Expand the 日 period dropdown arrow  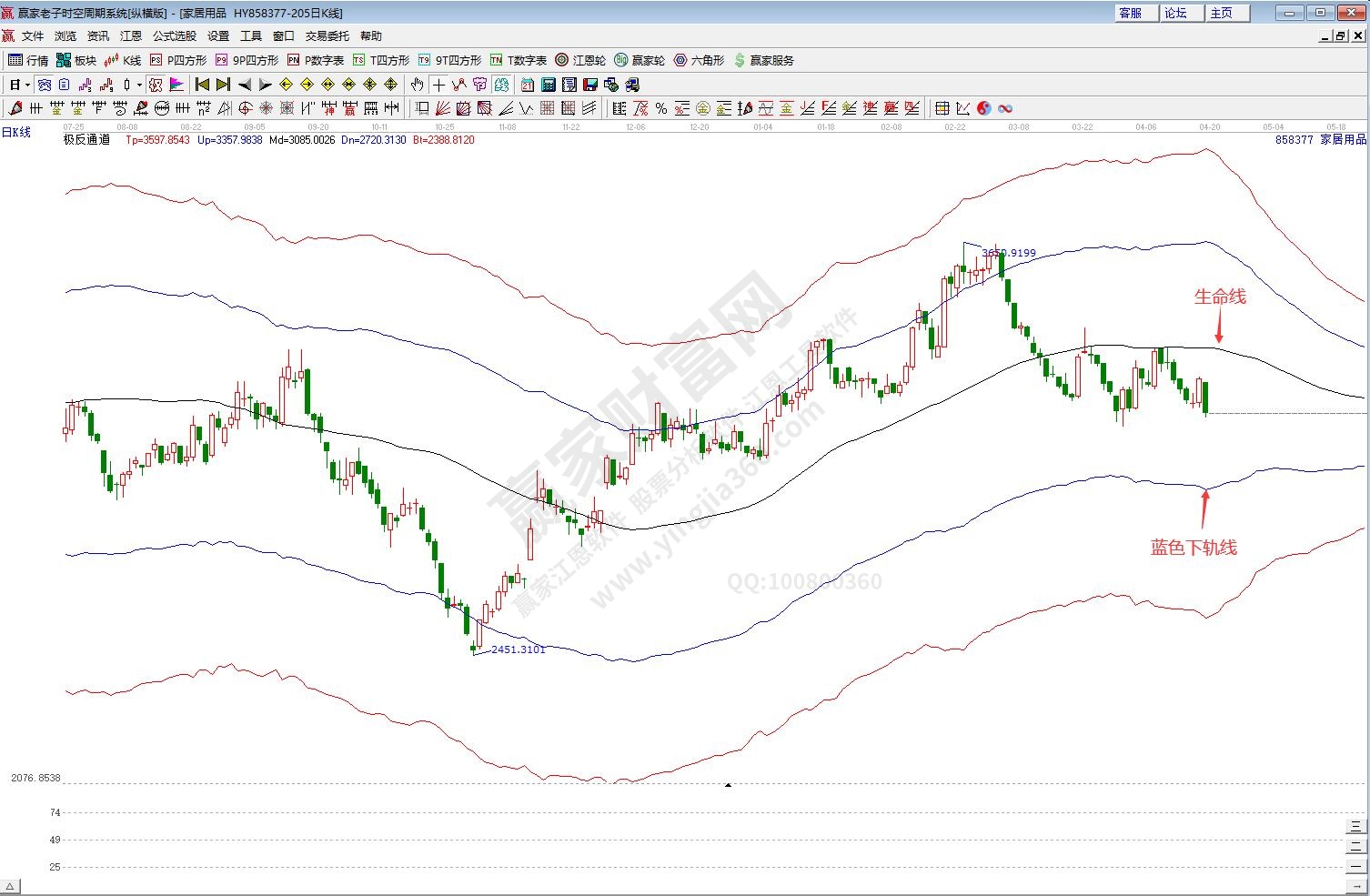27,85
